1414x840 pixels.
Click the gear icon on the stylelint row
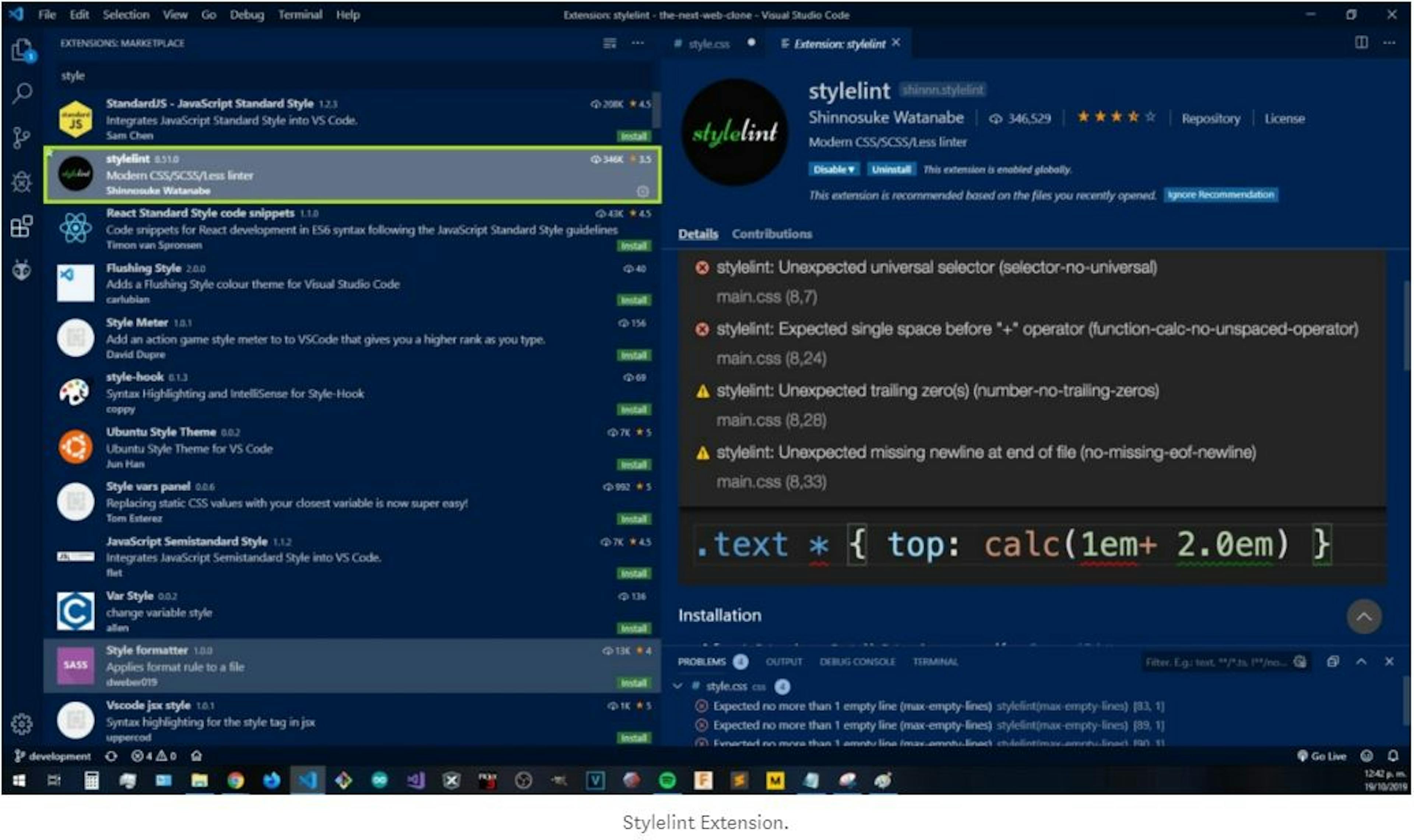point(643,191)
